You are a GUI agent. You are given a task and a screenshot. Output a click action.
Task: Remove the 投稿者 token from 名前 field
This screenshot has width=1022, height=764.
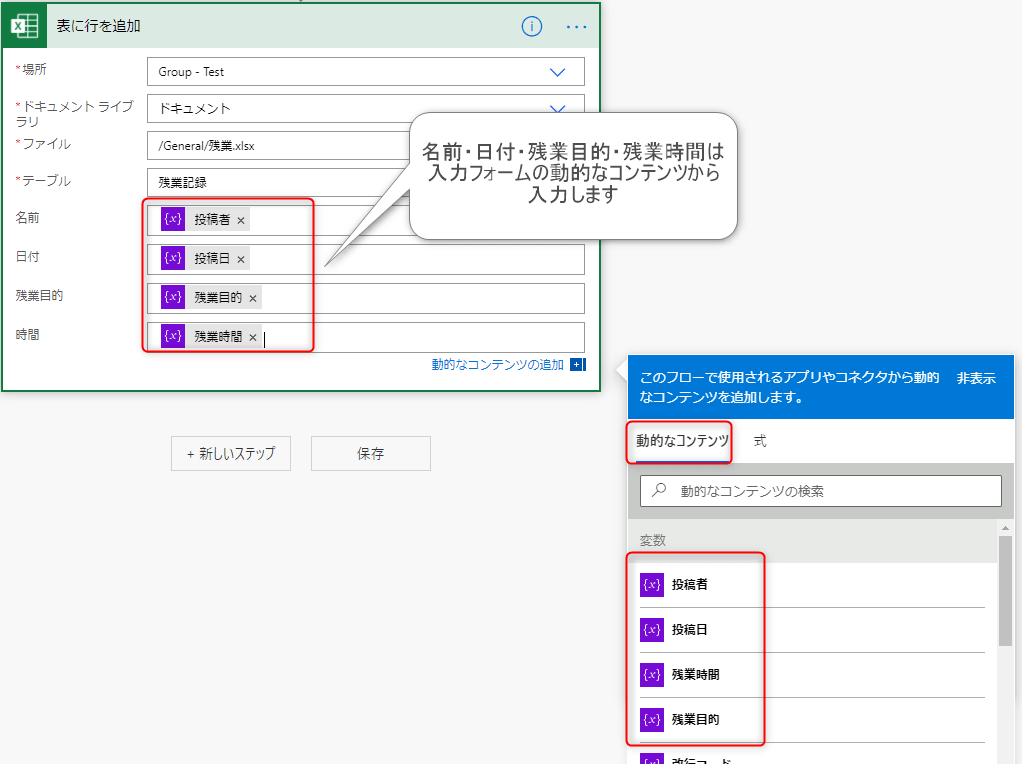241,220
